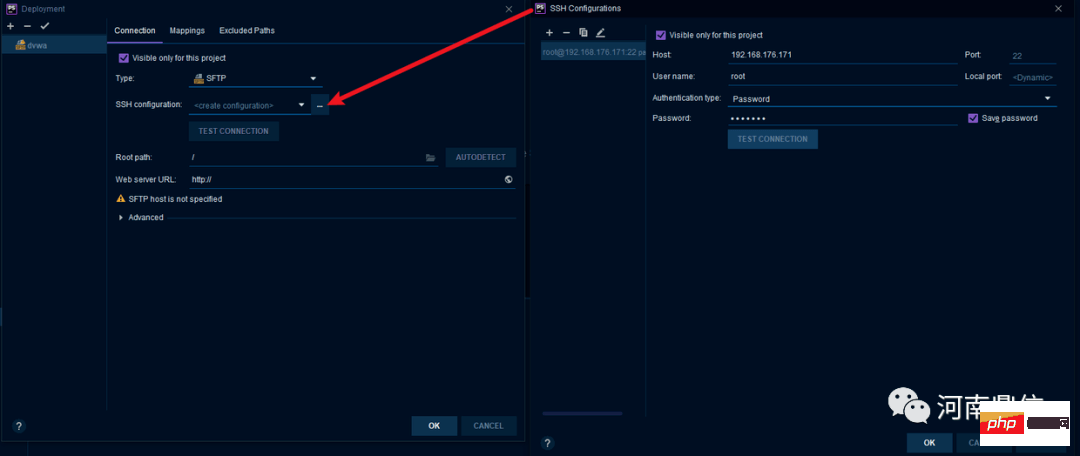The height and width of the screenshot is (456, 1080).
Task: Open the SSH configuration dropdown
Action: tap(249, 105)
